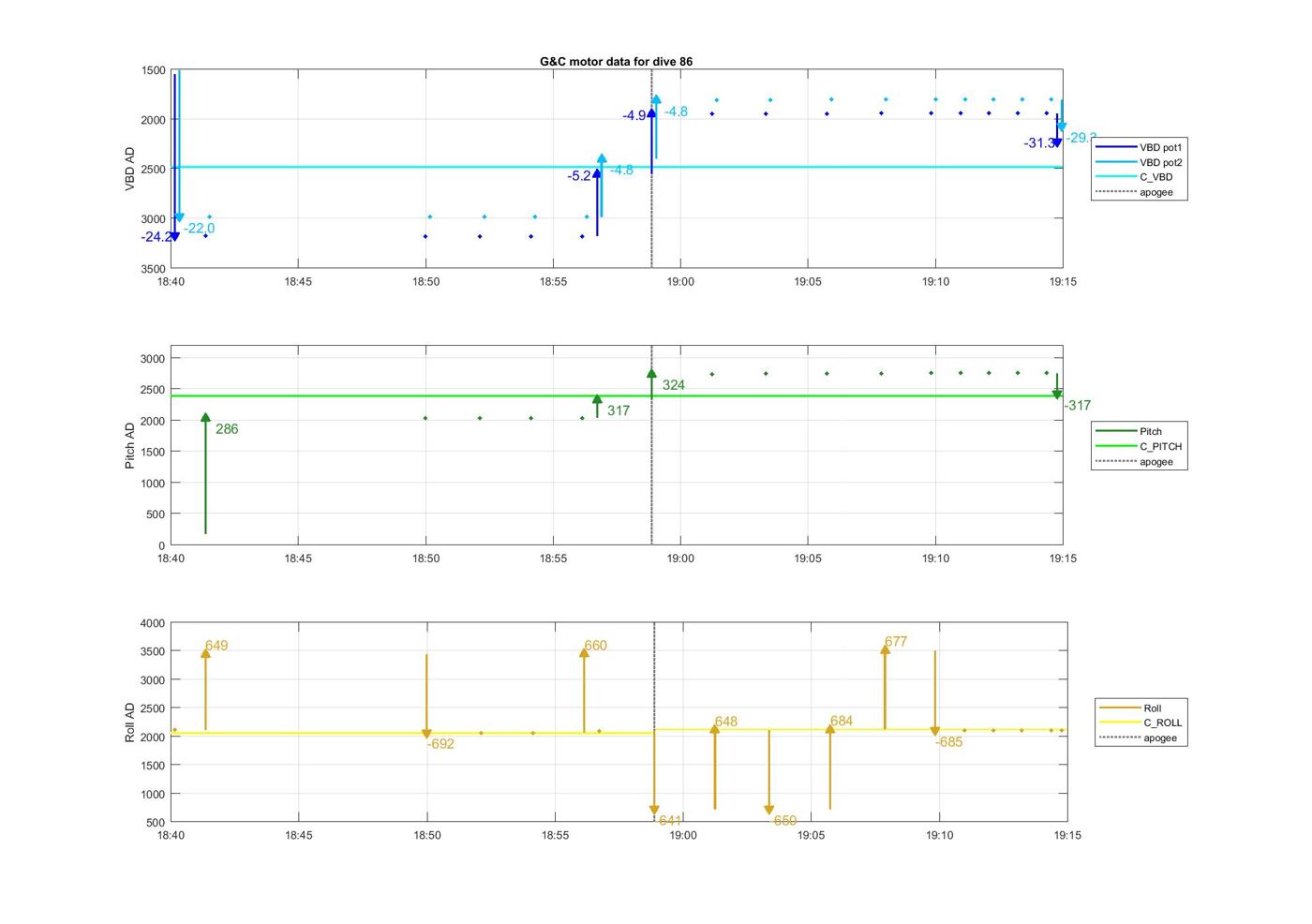This screenshot has width=1312, height=924.
Task: Click the "VBD AD" y-axis label
Action: point(130,170)
